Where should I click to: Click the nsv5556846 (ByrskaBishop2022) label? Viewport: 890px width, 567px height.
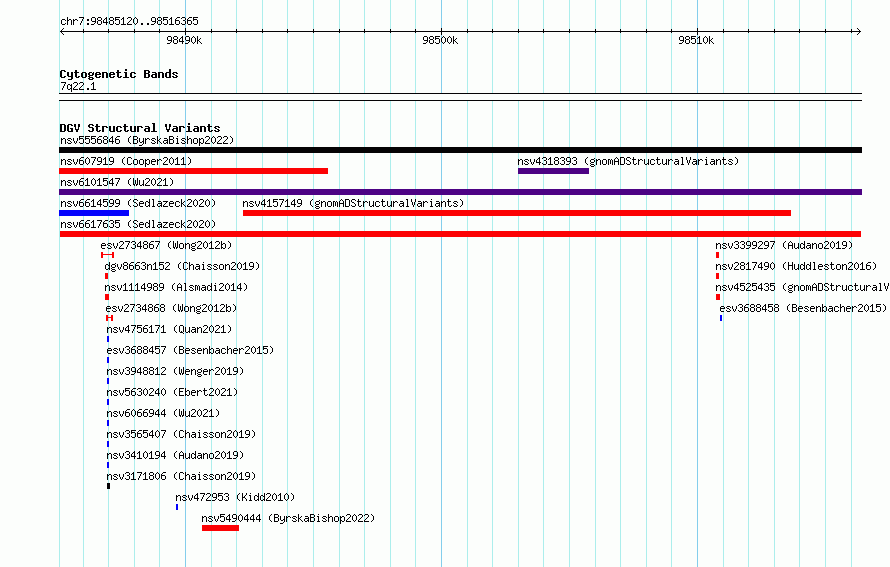pyautogui.click(x=147, y=140)
